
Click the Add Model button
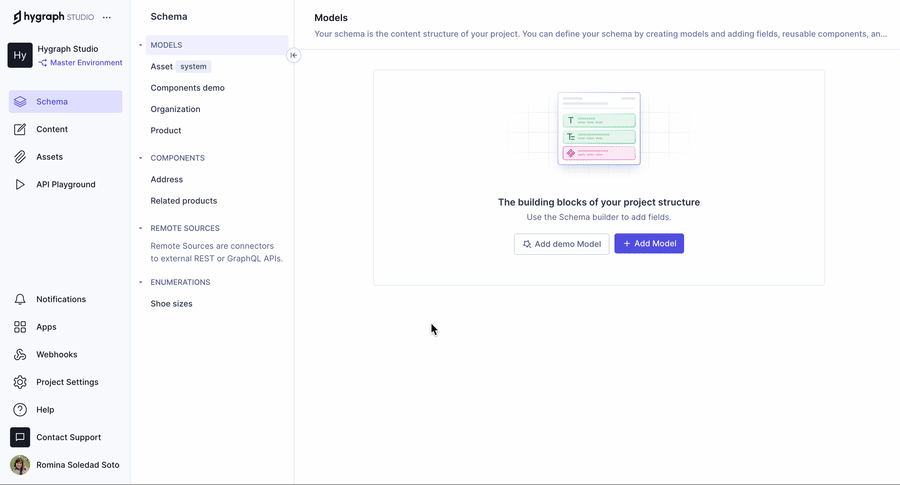(649, 243)
